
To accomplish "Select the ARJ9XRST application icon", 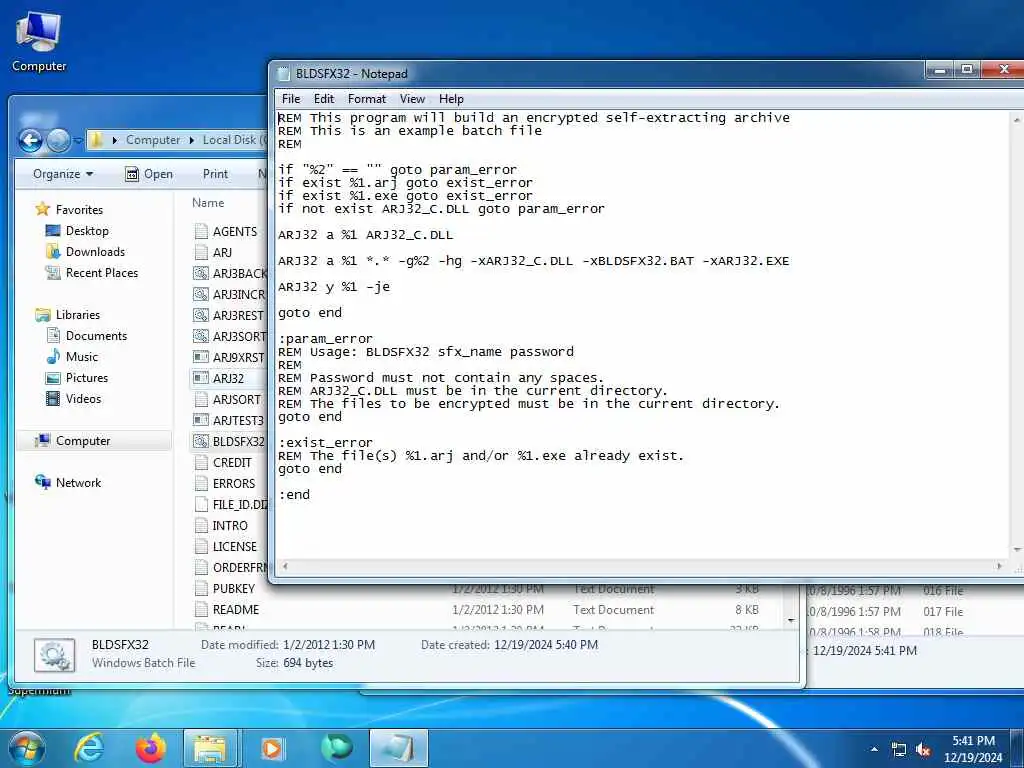I will click(201, 357).
